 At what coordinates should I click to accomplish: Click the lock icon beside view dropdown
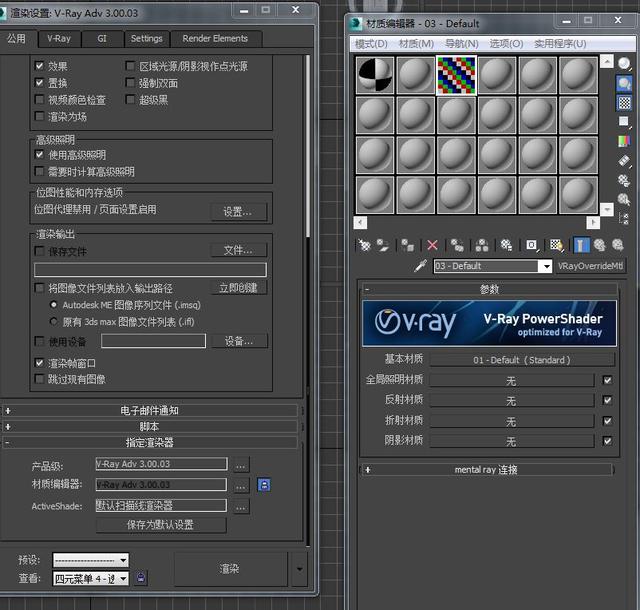(141, 578)
